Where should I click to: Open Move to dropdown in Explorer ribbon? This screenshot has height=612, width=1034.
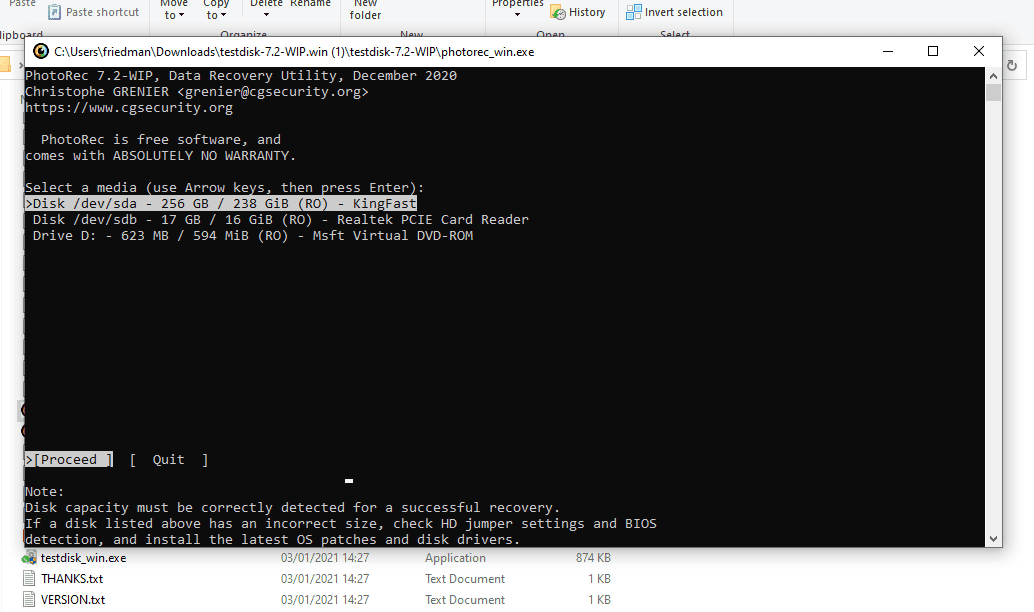[174, 9]
